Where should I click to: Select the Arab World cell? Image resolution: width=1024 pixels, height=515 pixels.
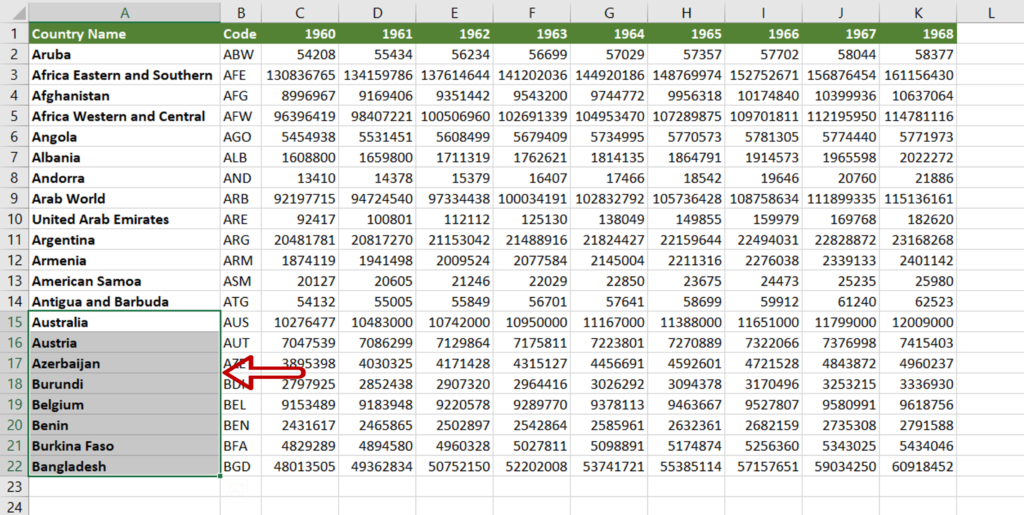click(124, 198)
